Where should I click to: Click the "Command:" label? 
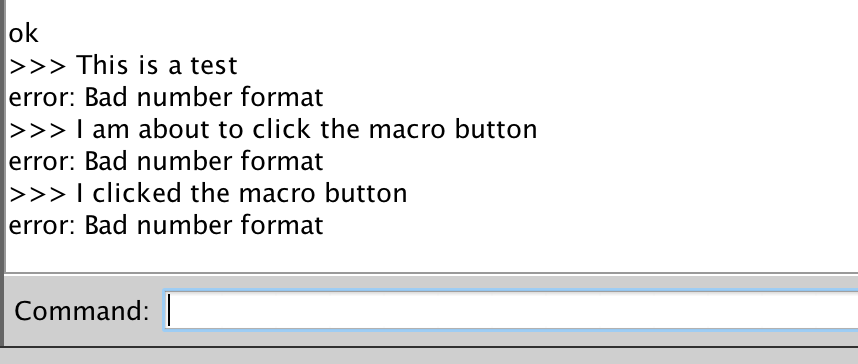pyautogui.click(x=82, y=311)
